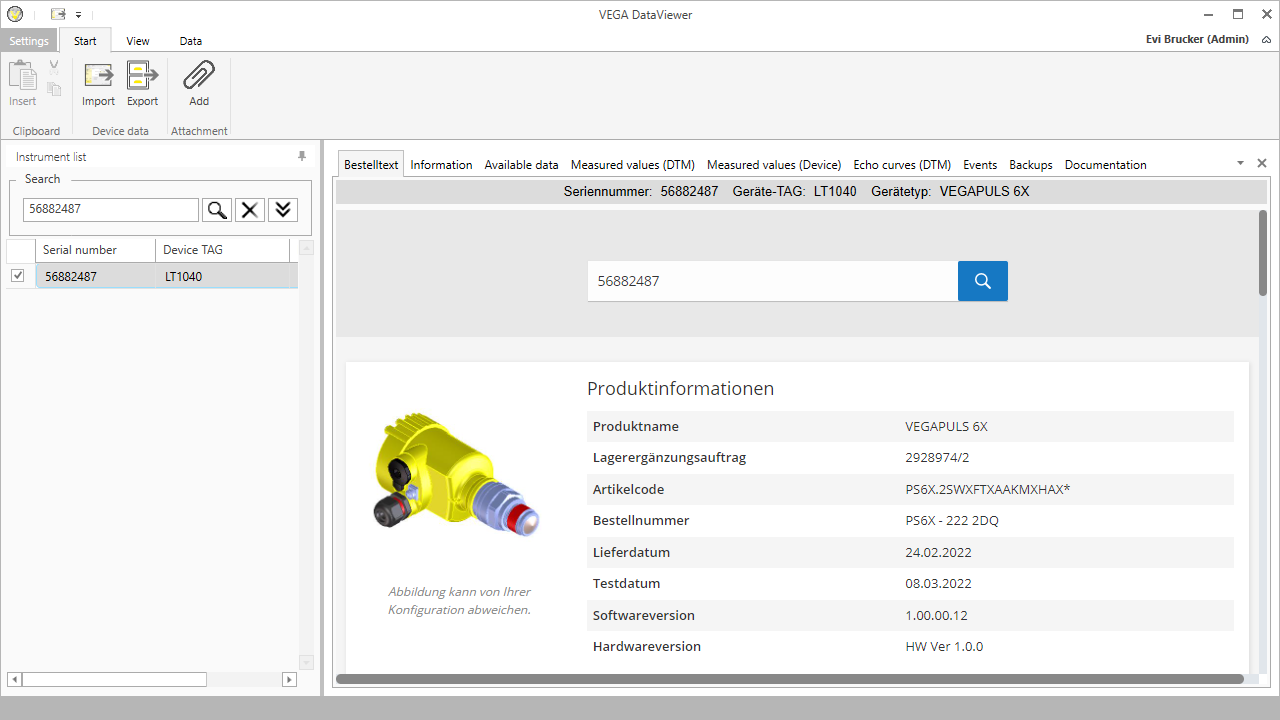
Task: Open the tab list dropdown arrow
Action: pos(1240,163)
